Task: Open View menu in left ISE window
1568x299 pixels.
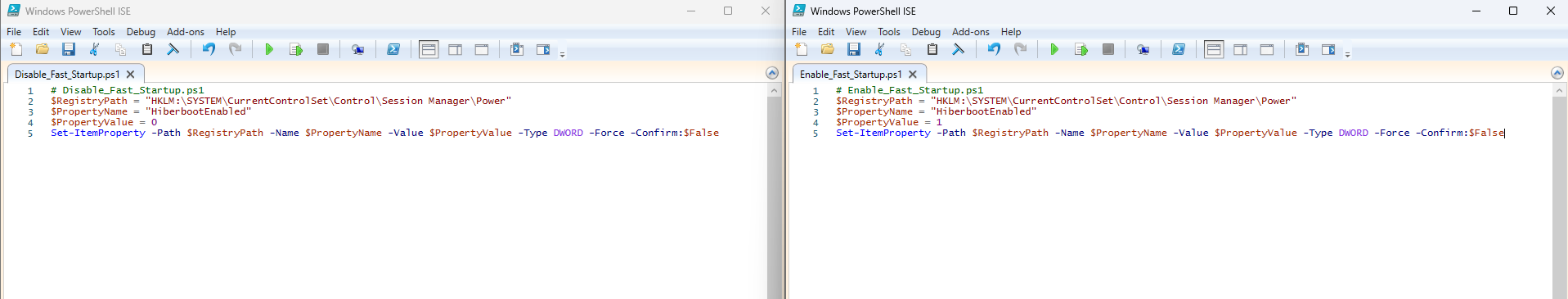Action: point(71,32)
